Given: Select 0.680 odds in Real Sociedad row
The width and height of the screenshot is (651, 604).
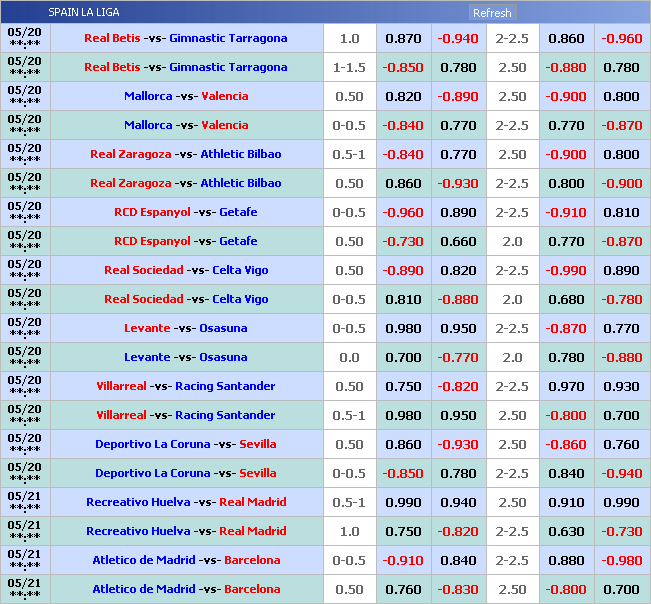Looking at the screenshot, I should (x=566, y=300).
